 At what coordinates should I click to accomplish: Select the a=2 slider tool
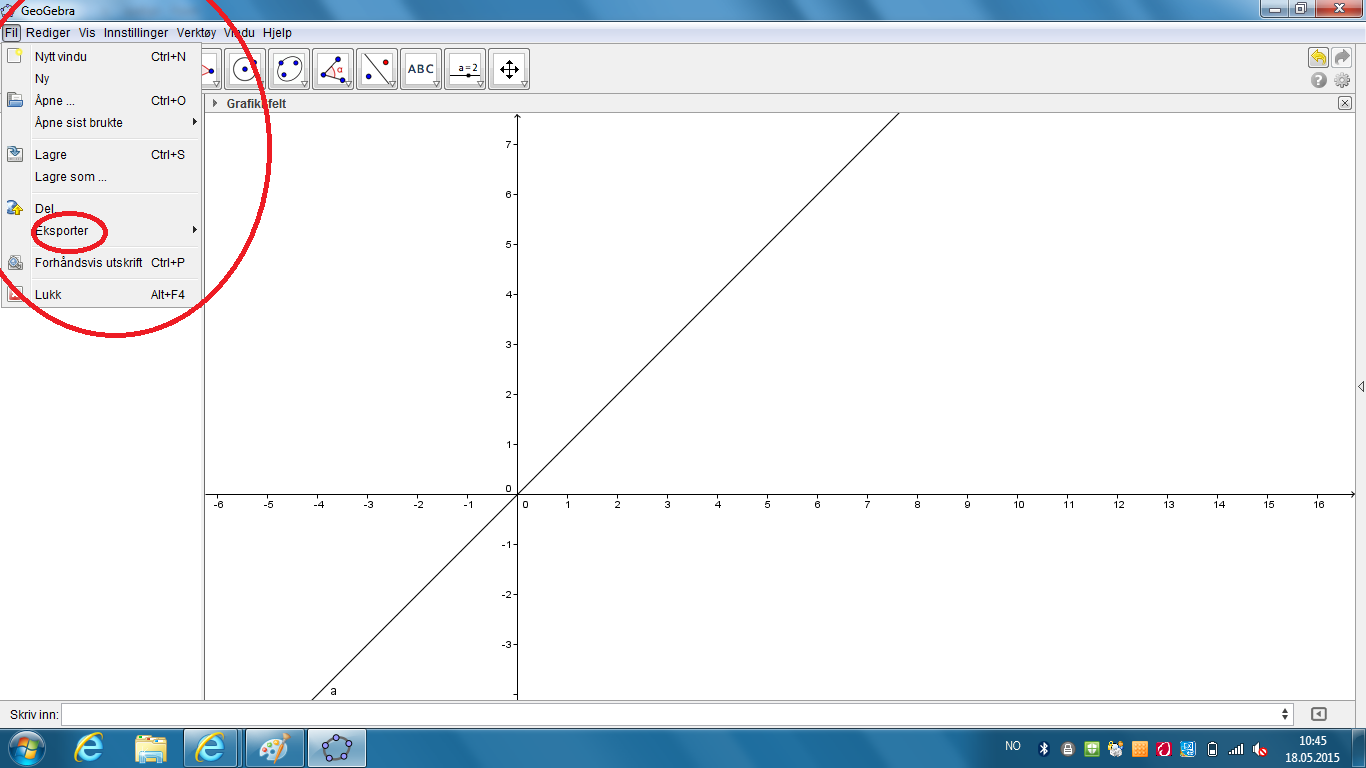point(465,69)
